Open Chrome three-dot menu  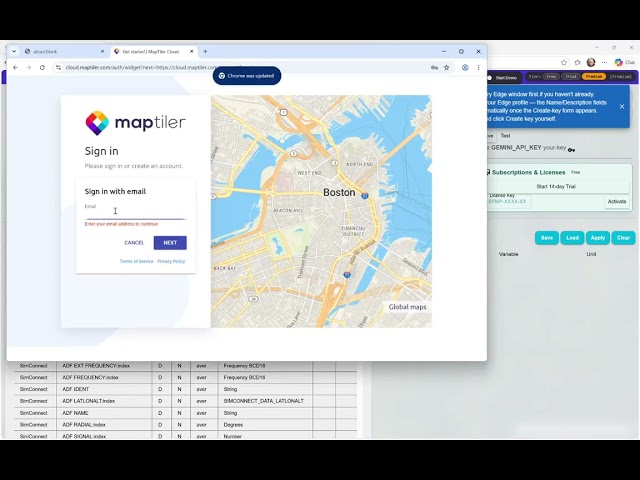pyautogui.click(x=478, y=68)
